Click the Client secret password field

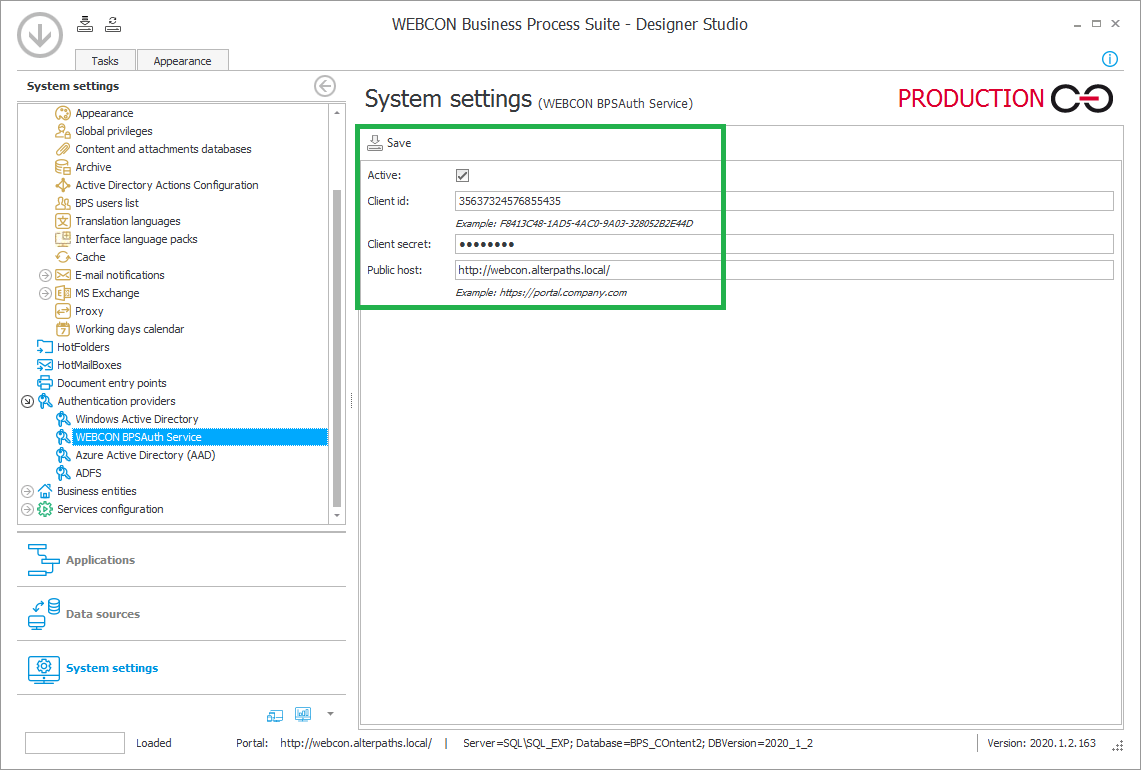click(784, 244)
